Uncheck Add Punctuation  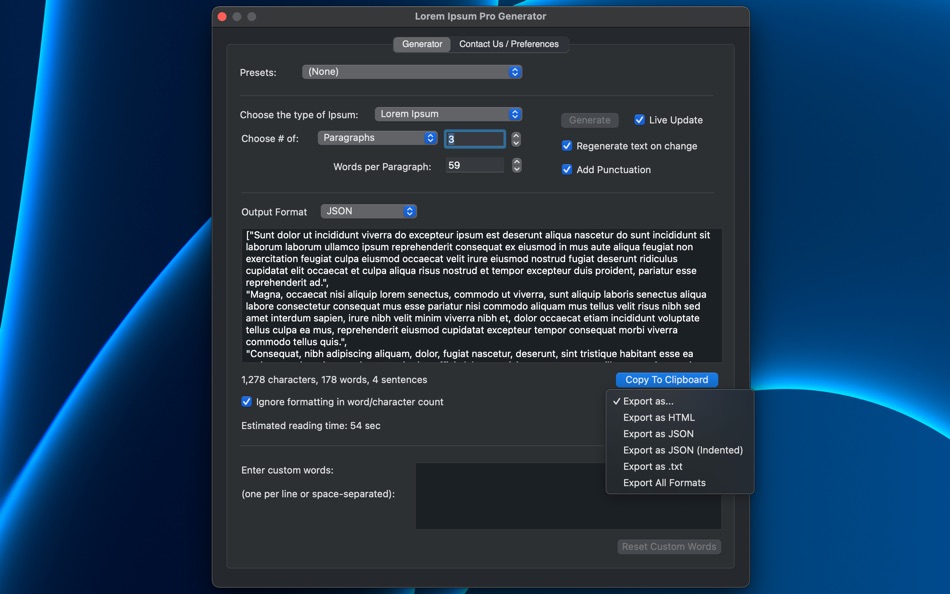pyautogui.click(x=566, y=169)
